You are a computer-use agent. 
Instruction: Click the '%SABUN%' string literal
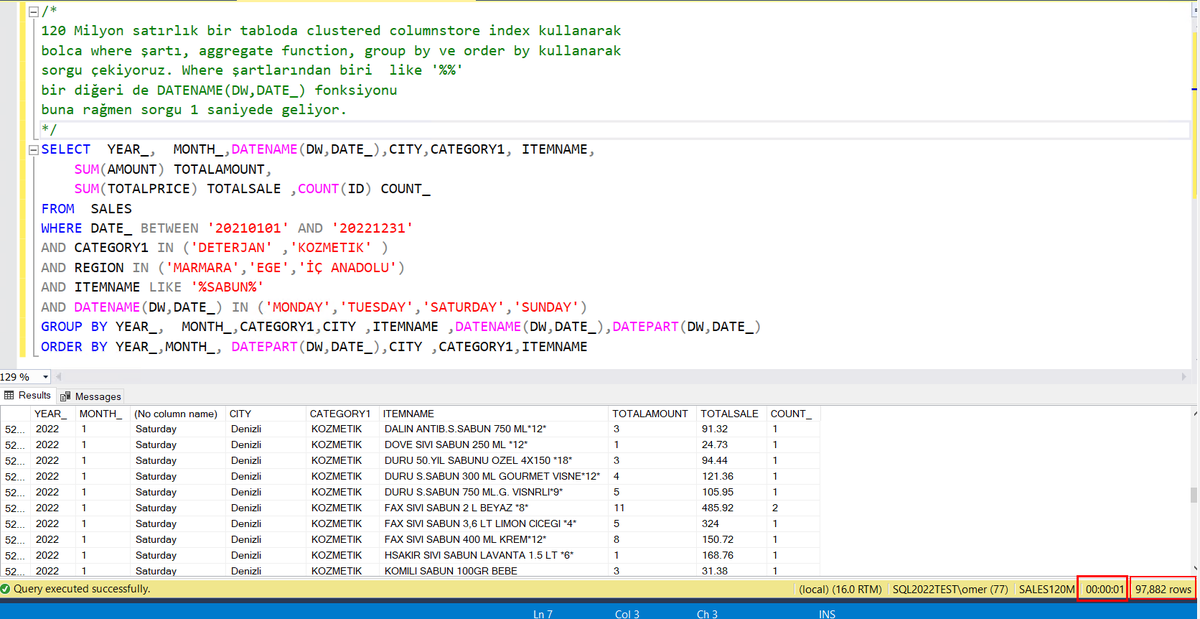point(226,288)
